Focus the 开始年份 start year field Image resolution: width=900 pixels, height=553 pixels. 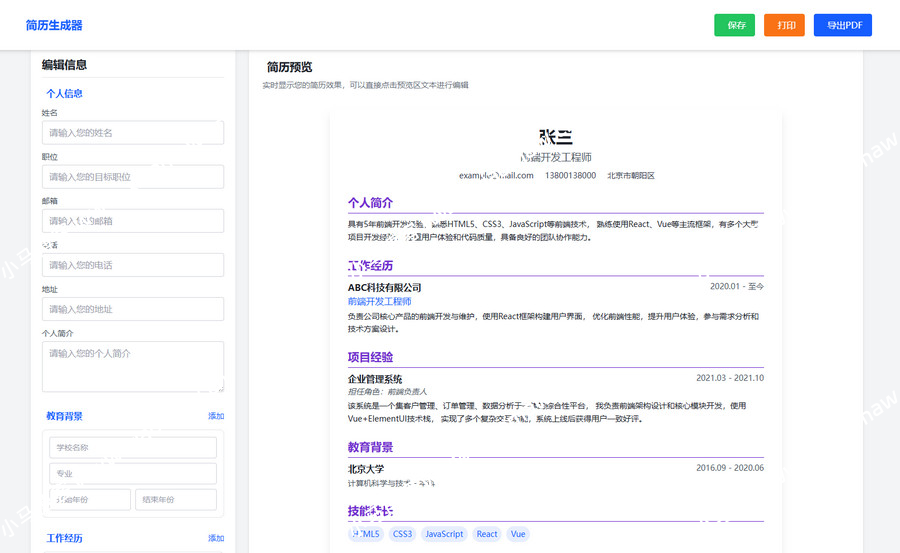click(x=90, y=500)
